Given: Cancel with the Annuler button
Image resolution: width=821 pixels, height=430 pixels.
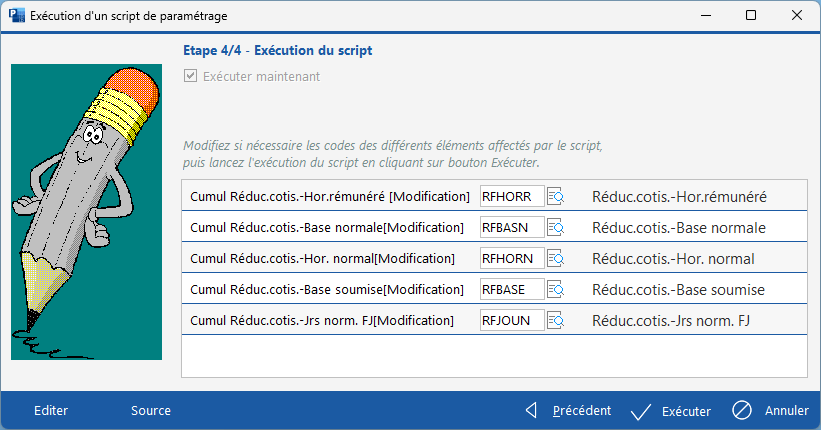Looking at the screenshot, I should pyautogui.click(x=771, y=410).
